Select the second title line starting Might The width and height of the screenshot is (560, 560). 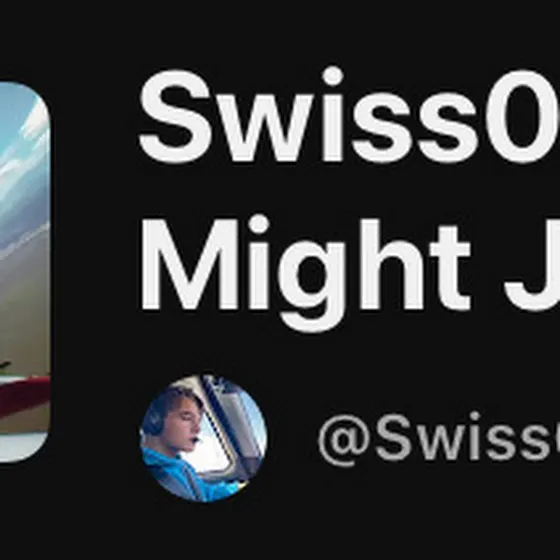(350, 273)
